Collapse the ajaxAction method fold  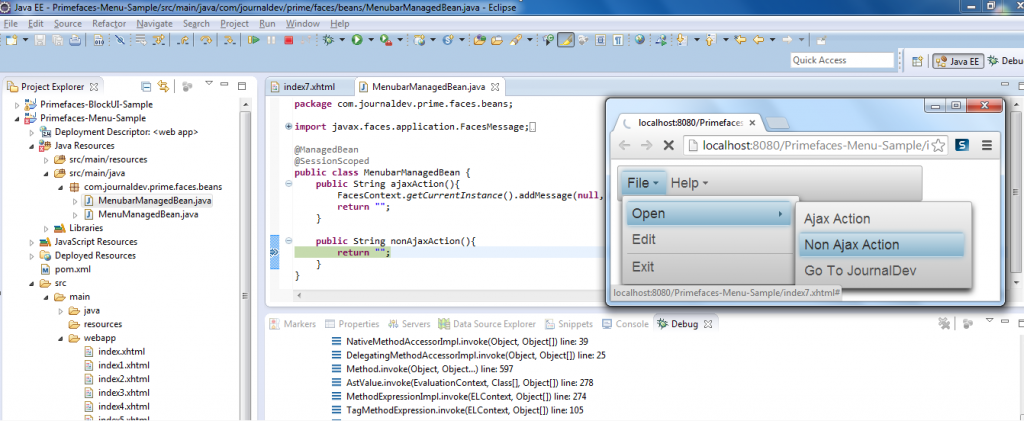coord(288,184)
